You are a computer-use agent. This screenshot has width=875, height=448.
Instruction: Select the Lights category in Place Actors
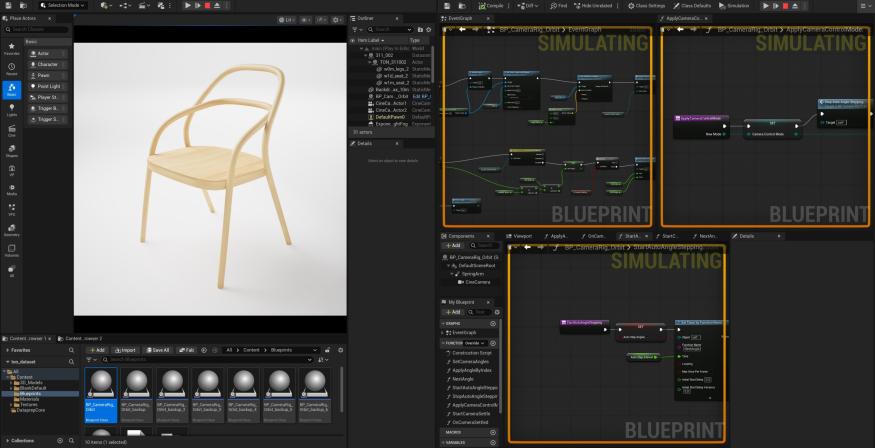[x=12, y=110]
